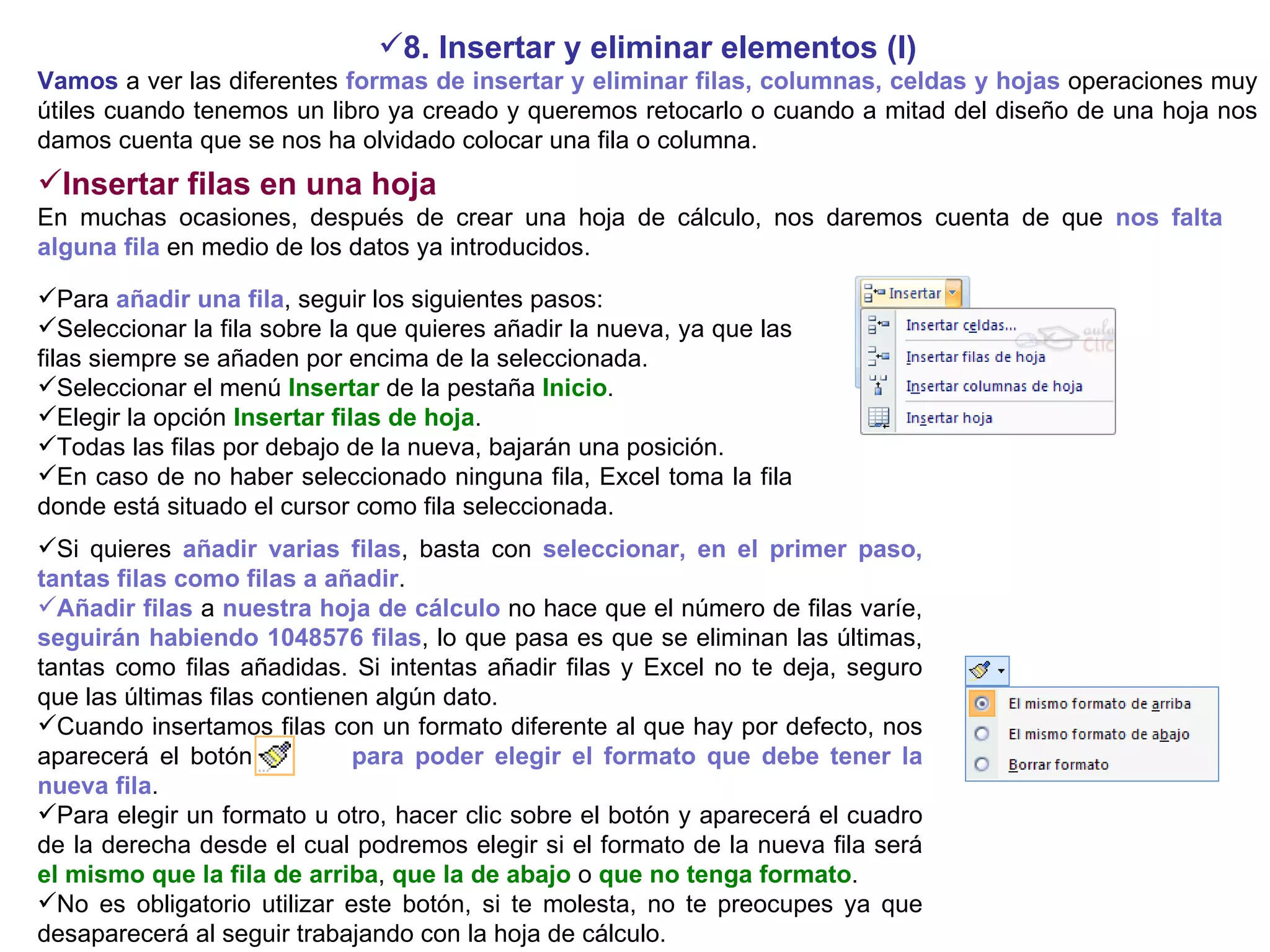Select El mismo formato de abajo radio
This screenshot has height=952, width=1270.
click(x=982, y=734)
